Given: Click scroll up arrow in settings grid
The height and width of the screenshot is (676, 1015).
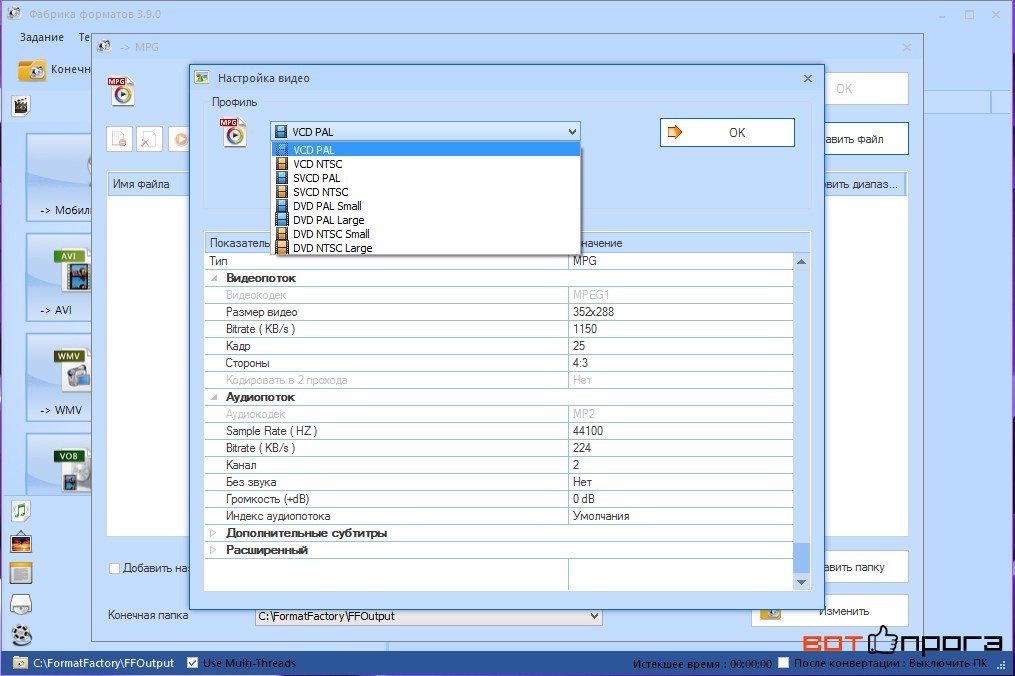Looking at the screenshot, I should pos(801,262).
